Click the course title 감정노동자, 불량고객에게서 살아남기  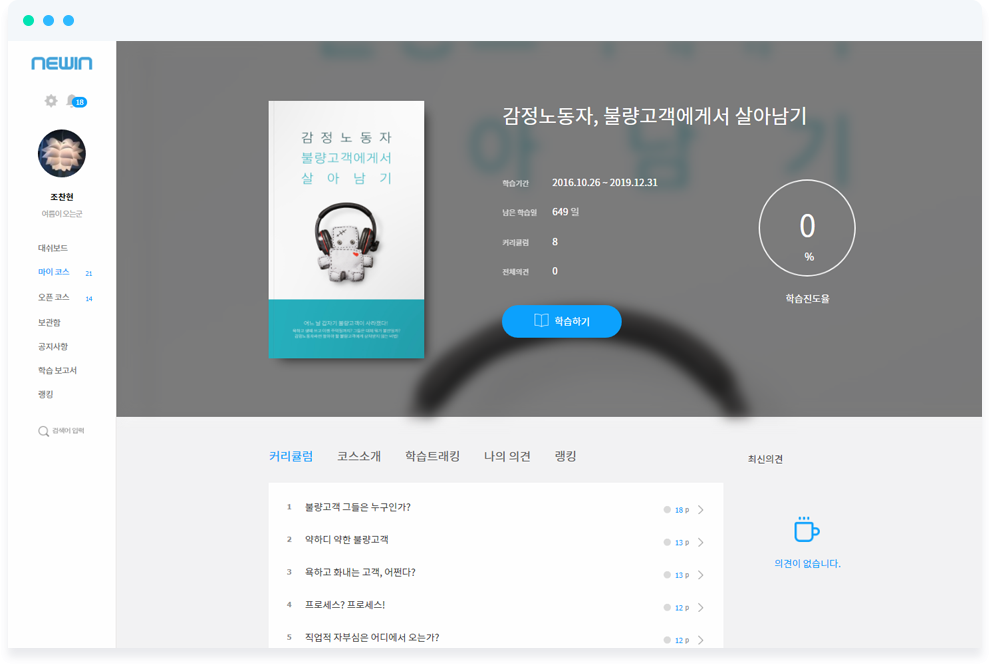pyautogui.click(x=654, y=116)
